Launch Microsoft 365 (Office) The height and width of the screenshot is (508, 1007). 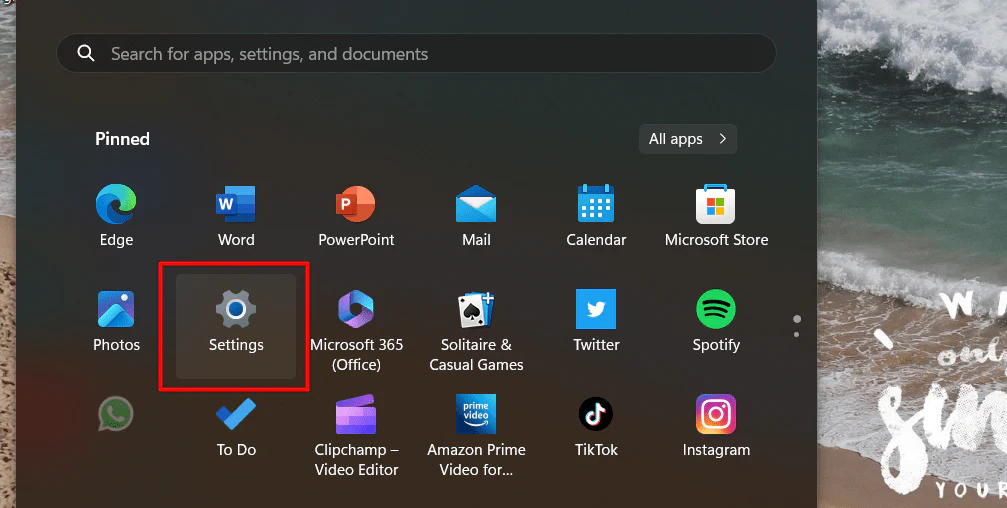[356, 309]
